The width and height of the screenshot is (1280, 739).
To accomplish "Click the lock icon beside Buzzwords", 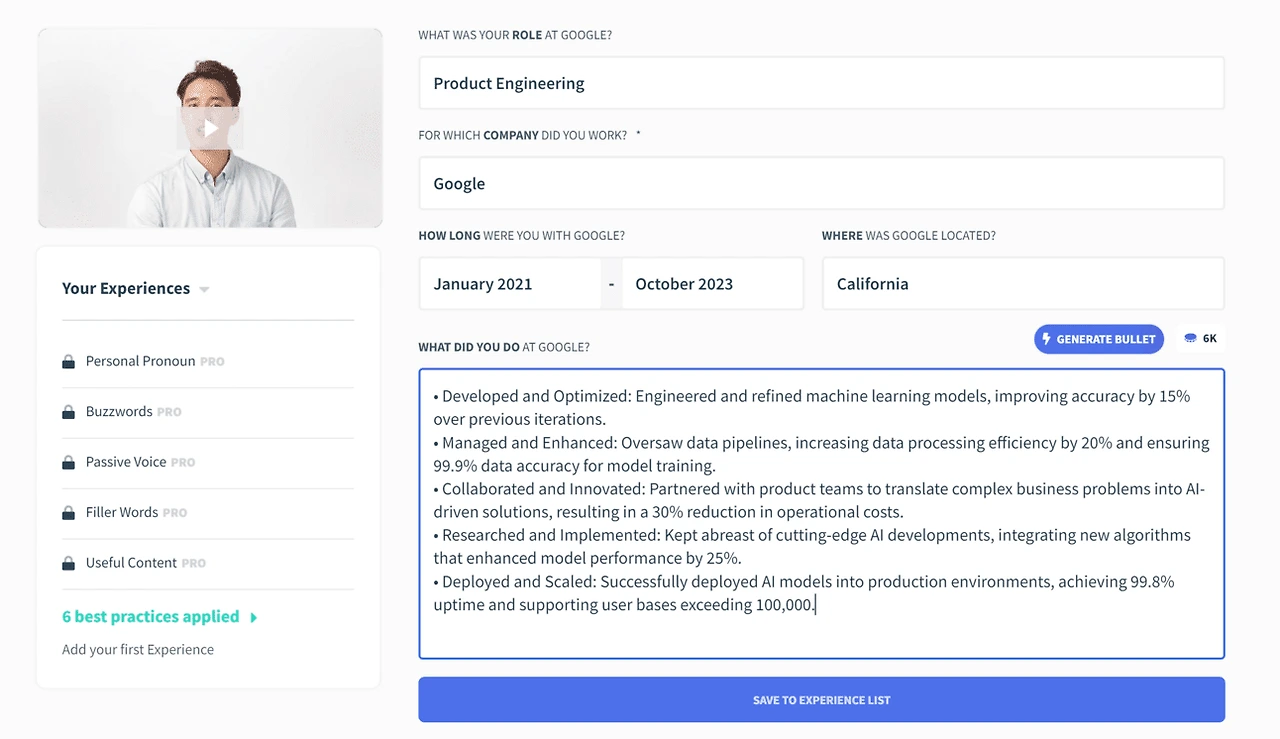I will click(x=68, y=412).
